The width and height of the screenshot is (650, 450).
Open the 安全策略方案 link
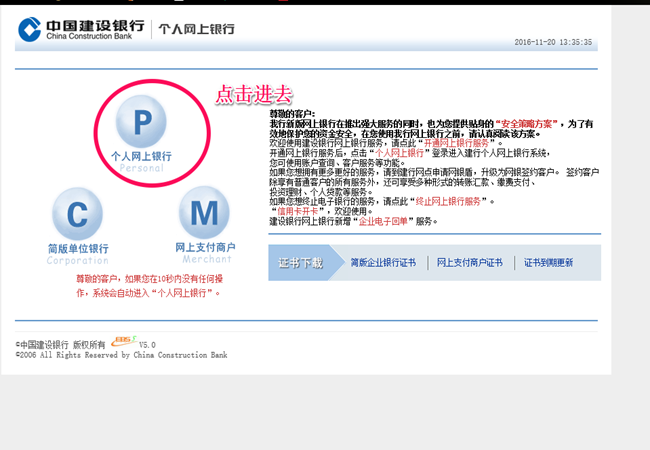(x=526, y=124)
